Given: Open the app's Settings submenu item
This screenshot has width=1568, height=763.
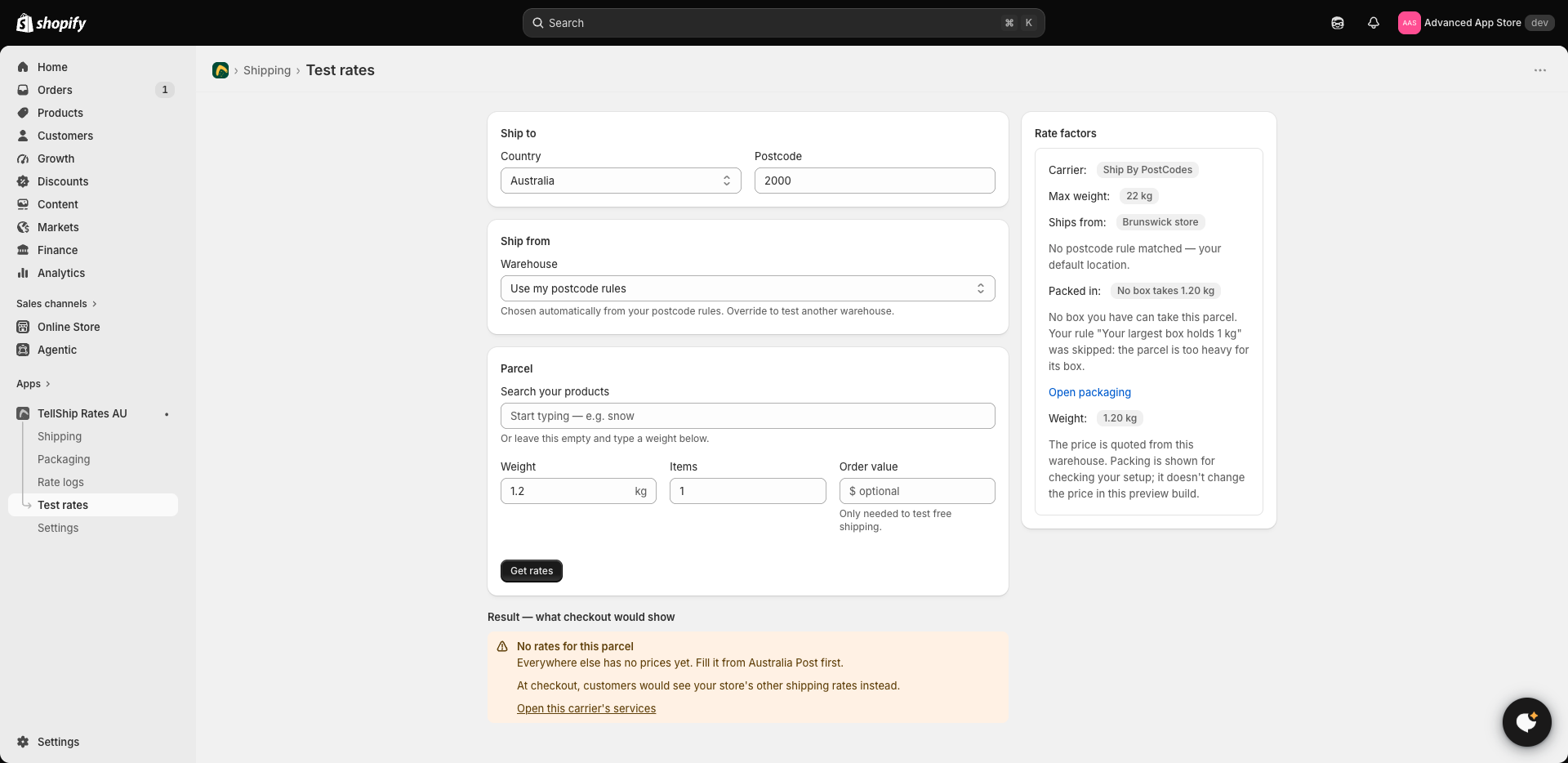Looking at the screenshot, I should (58, 528).
